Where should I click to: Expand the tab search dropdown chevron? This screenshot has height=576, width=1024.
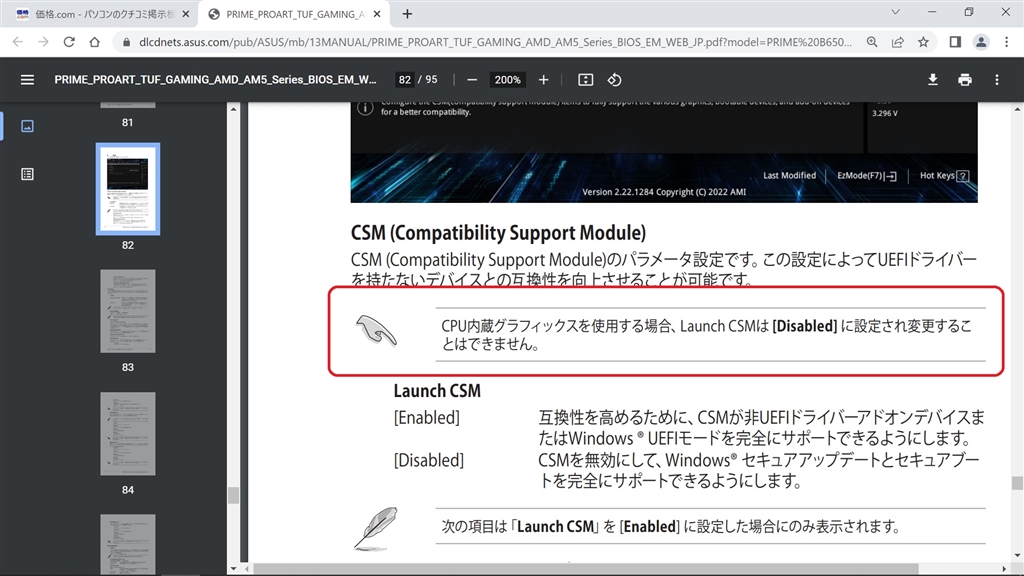tap(895, 12)
